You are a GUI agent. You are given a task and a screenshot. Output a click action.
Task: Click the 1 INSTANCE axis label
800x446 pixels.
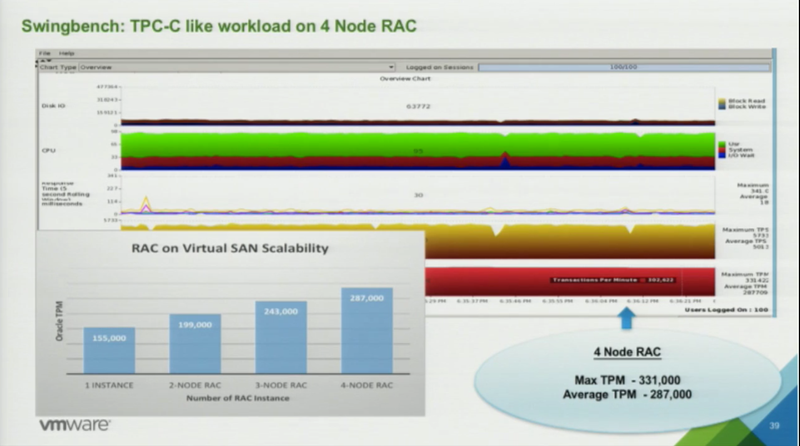[x=109, y=385]
